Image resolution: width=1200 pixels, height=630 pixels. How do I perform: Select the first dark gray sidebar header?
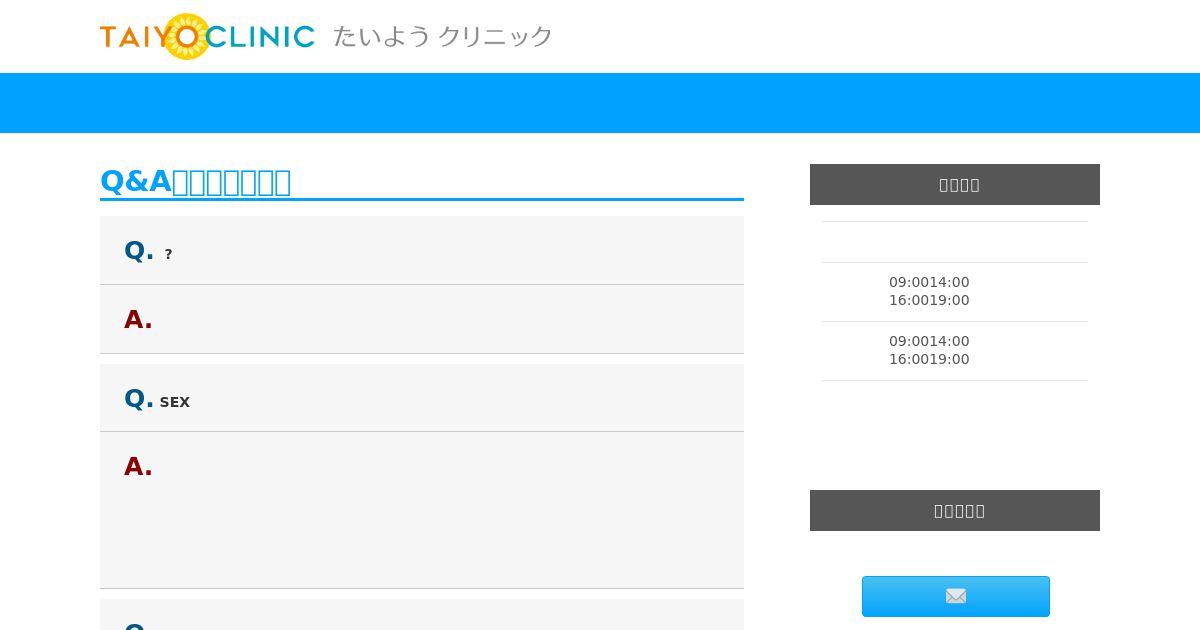tap(955, 184)
